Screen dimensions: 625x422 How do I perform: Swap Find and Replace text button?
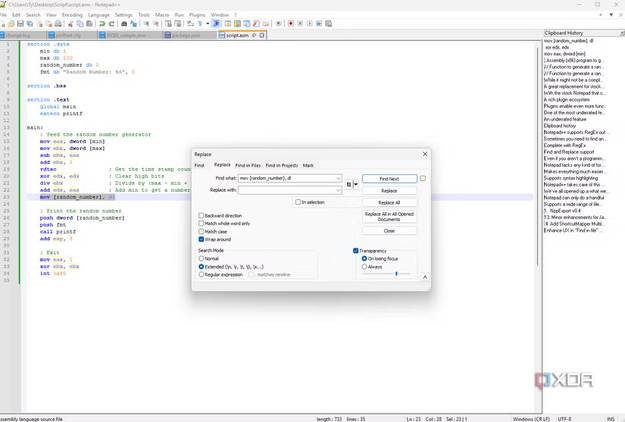349,185
